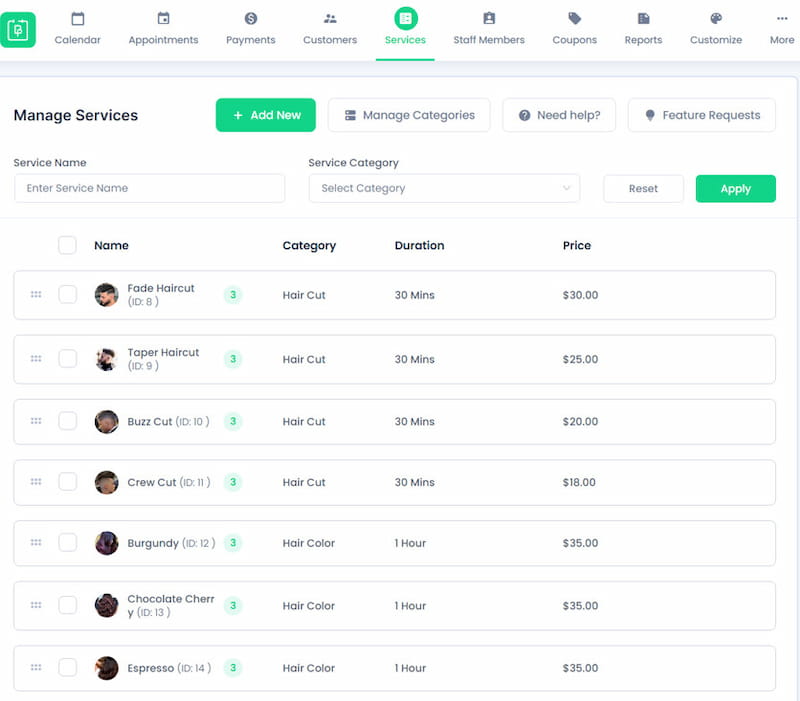
Task: Check the Fade Haircut checkbox
Action: tap(67, 294)
